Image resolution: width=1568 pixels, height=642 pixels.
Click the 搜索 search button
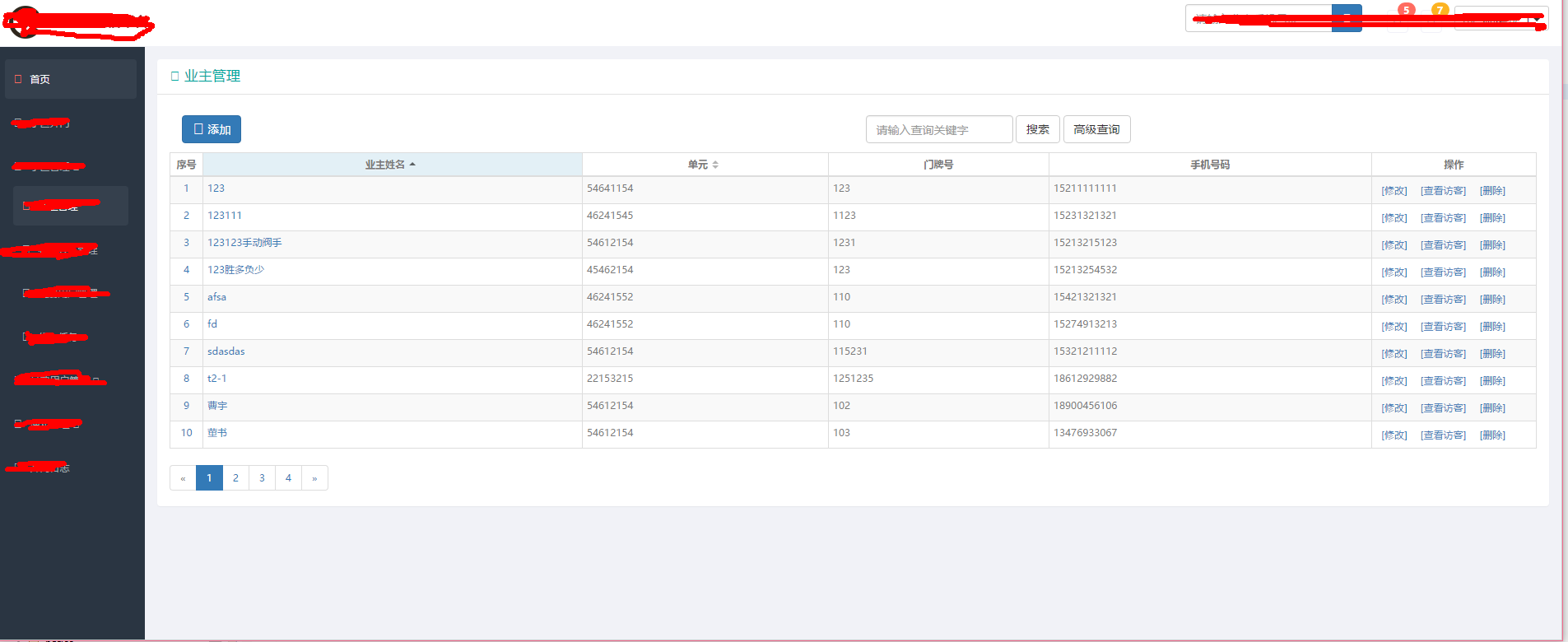(1037, 129)
